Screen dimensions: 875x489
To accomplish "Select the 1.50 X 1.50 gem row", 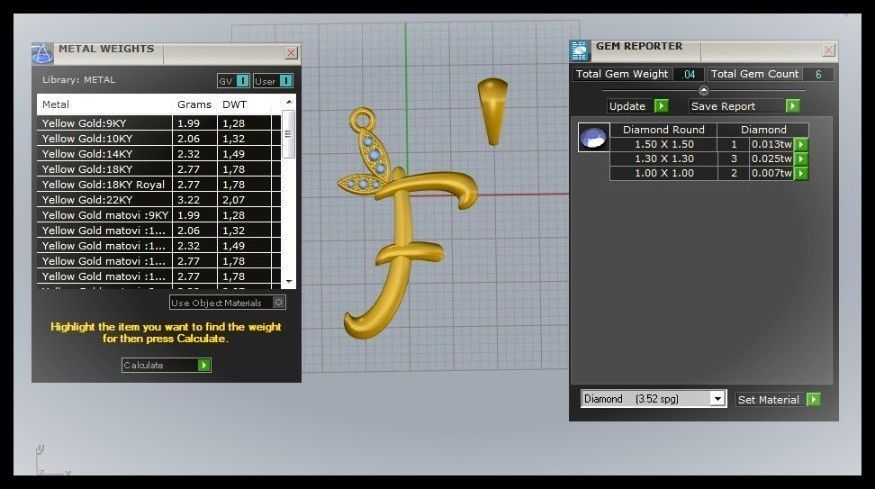I will pos(709,145).
